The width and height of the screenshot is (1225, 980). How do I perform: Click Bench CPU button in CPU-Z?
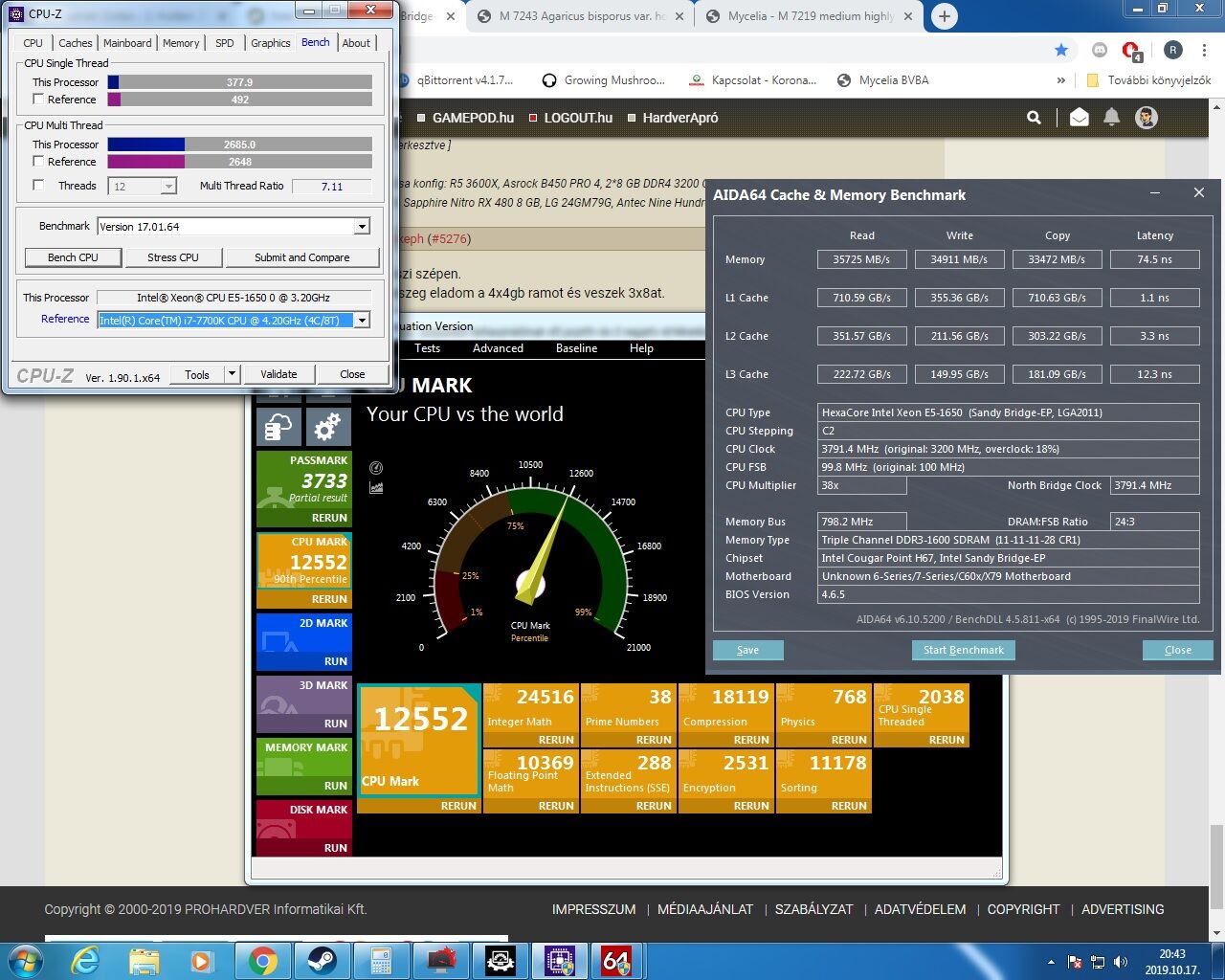click(74, 257)
